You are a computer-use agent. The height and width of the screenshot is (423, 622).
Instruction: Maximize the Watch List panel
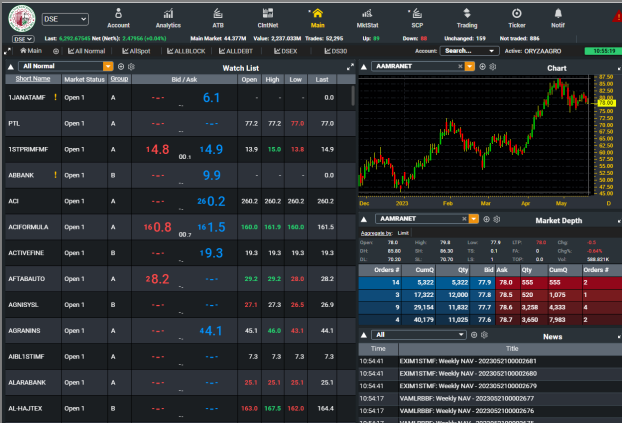[x=349, y=67]
